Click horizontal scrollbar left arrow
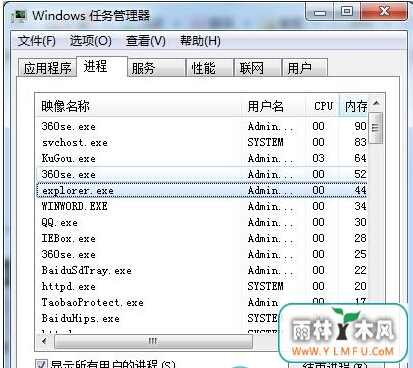This screenshot has width=413, height=368. 44,341
